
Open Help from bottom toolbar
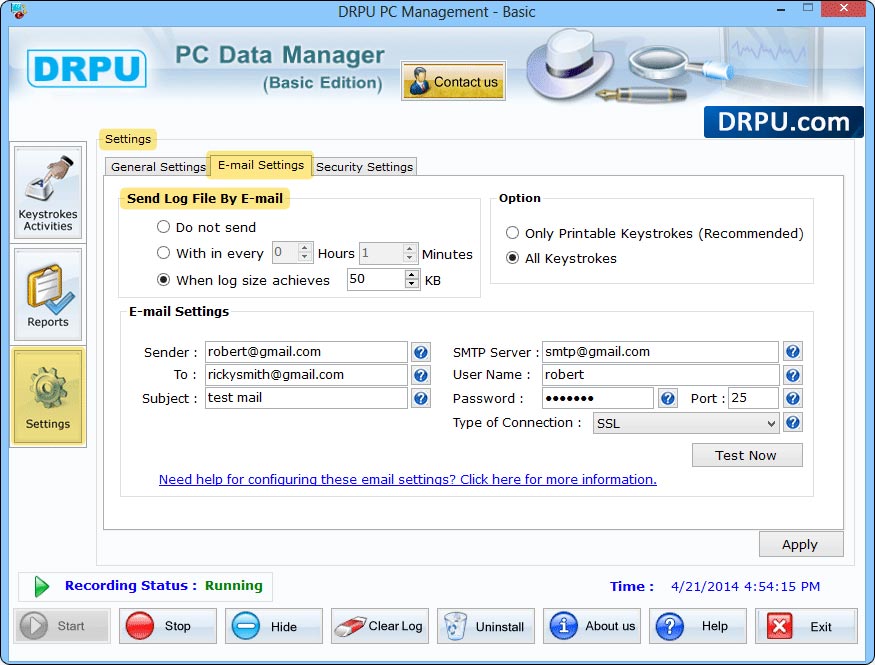point(698,626)
